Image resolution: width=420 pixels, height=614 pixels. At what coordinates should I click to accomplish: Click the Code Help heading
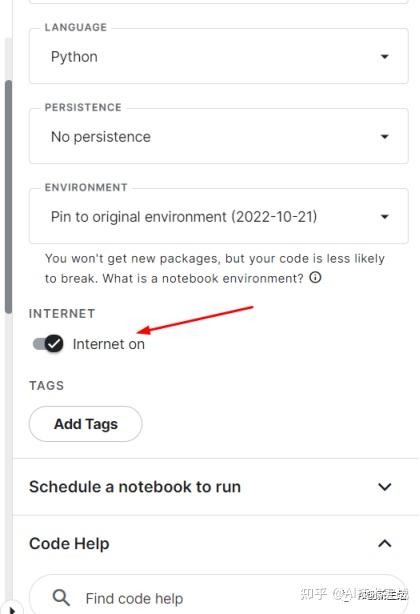click(69, 544)
